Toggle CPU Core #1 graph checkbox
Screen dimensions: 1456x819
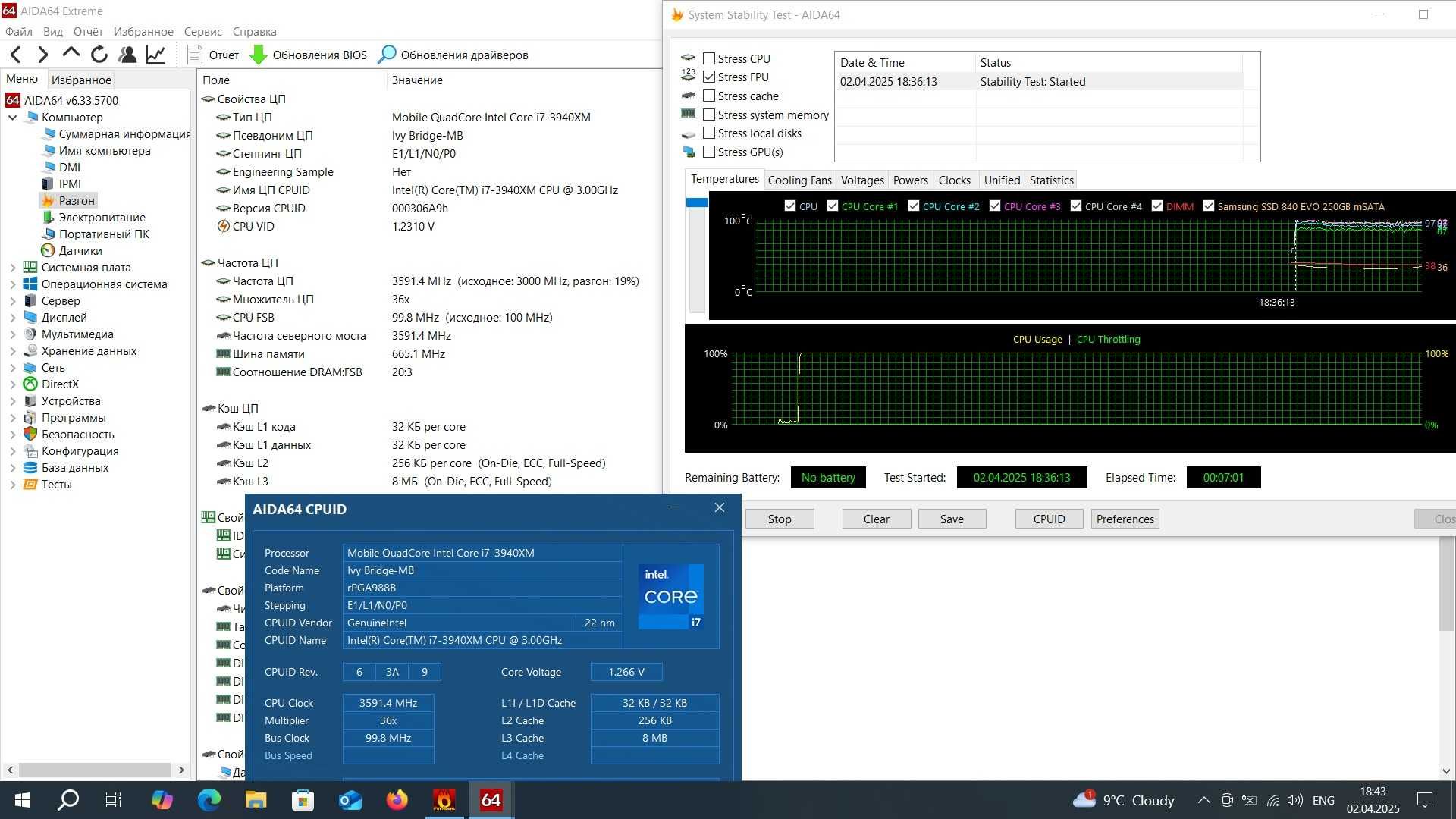pyautogui.click(x=833, y=206)
